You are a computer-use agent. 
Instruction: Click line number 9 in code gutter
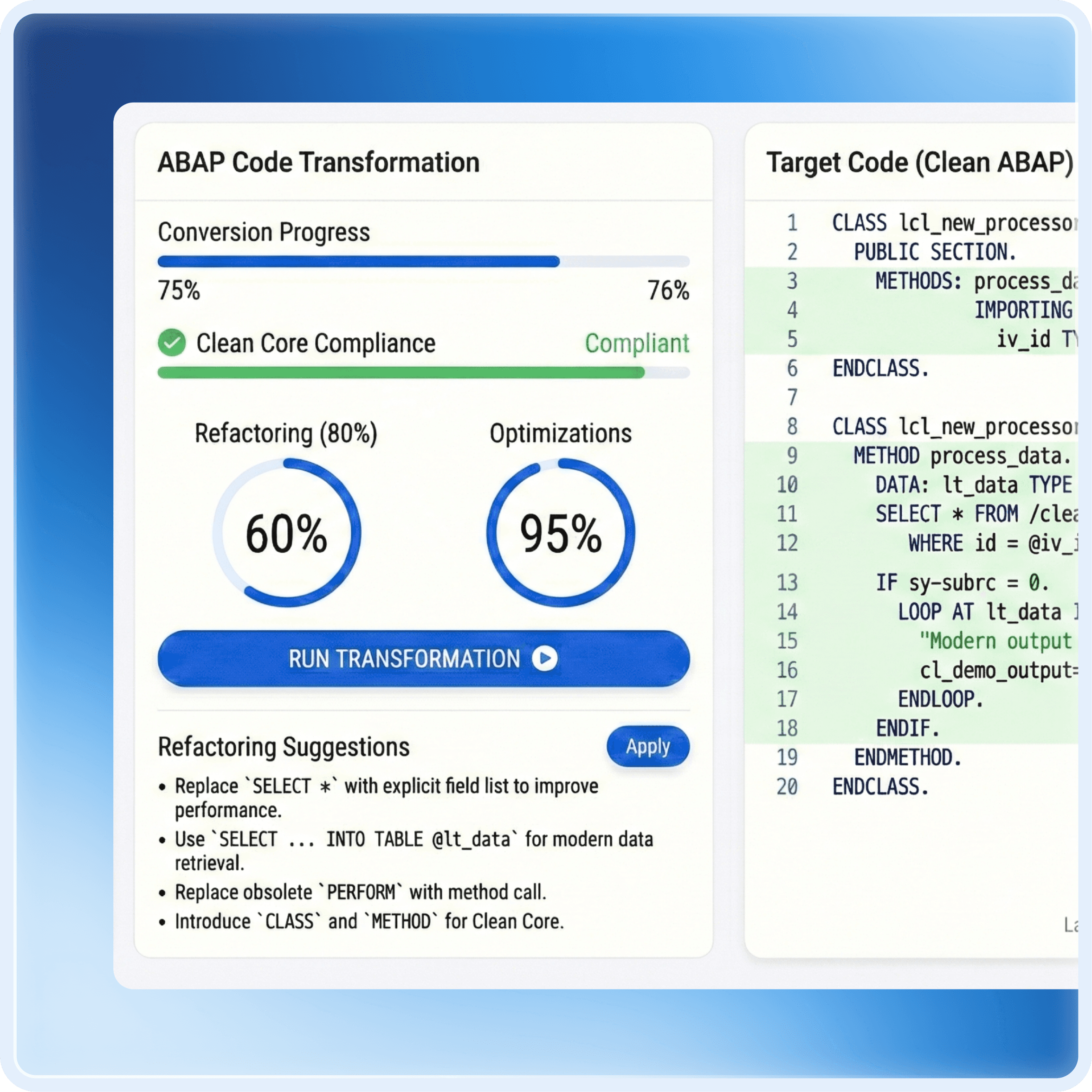click(x=792, y=456)
